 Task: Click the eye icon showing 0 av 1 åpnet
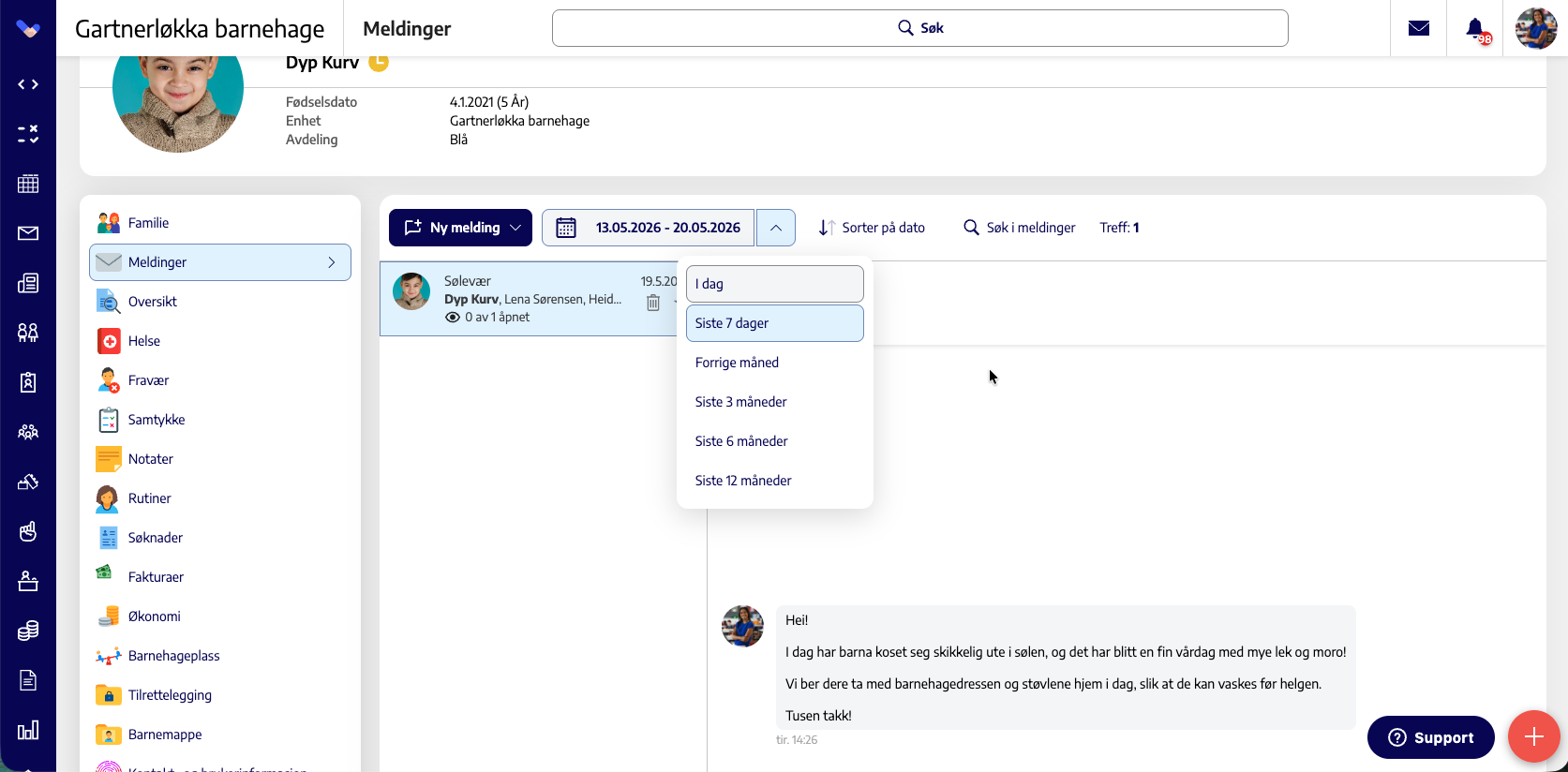click(x=453, y=318)
